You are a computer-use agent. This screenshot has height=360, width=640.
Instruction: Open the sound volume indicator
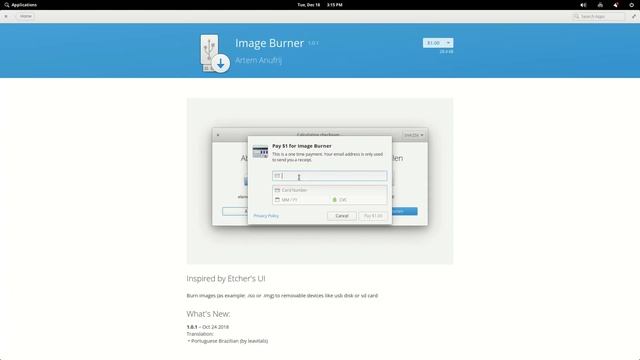(x=583, y=5)
